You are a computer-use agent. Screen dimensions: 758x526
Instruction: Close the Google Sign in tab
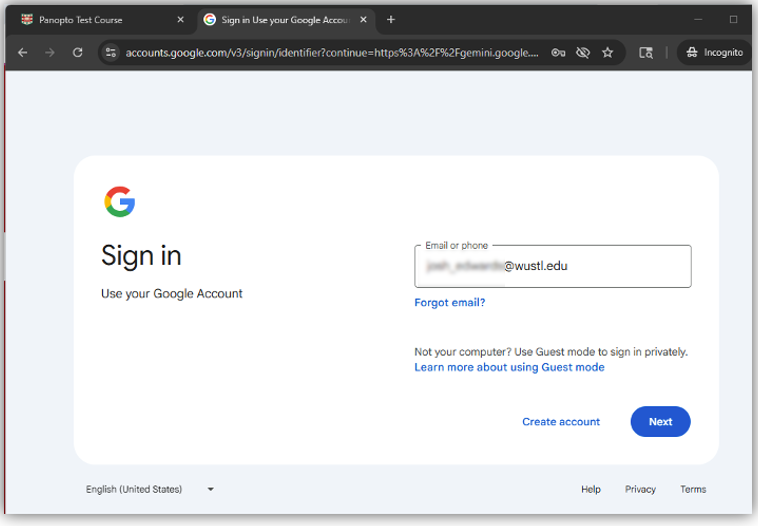[364, 19]
